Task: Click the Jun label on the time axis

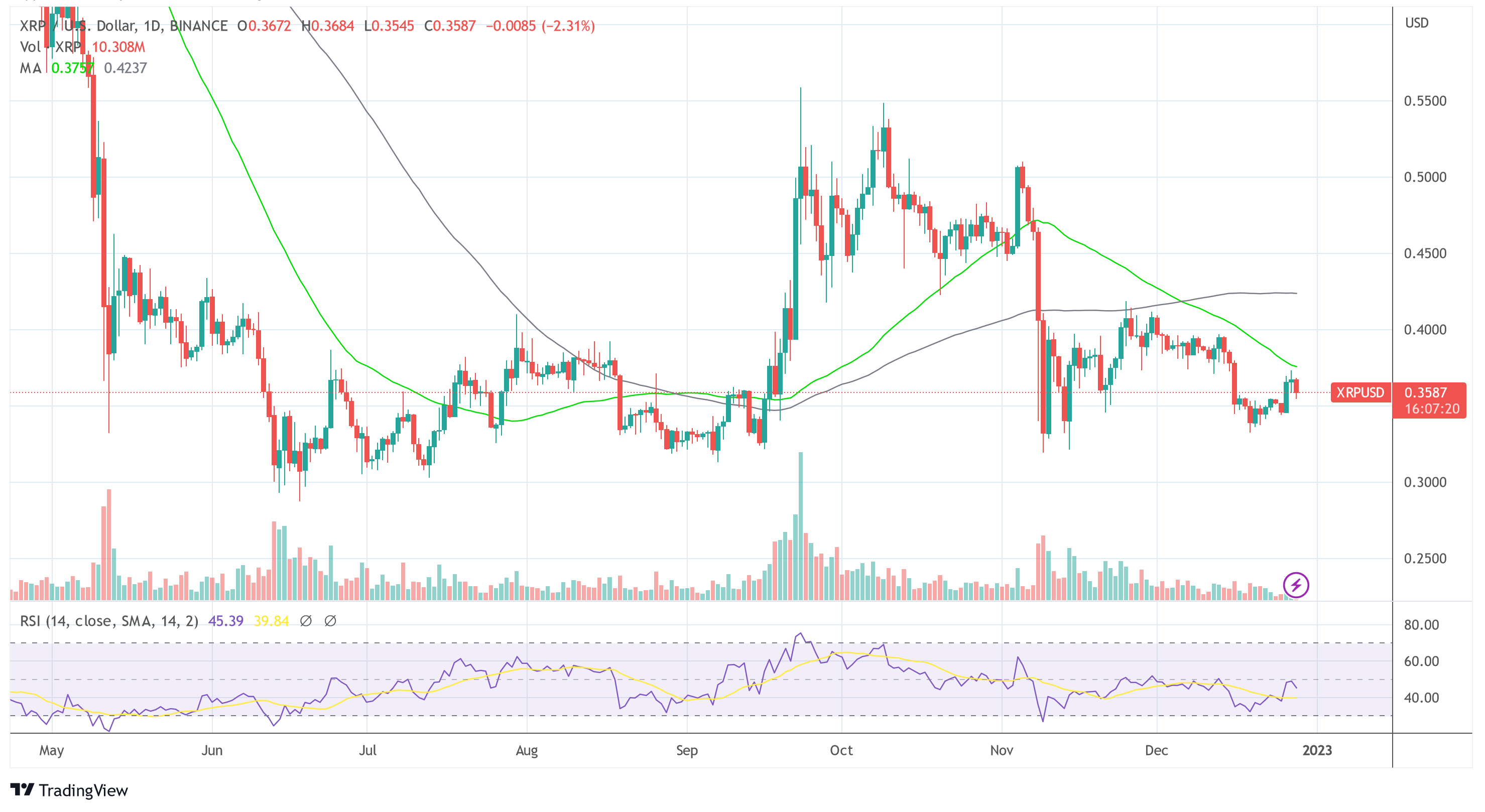Action: point(212,751)
